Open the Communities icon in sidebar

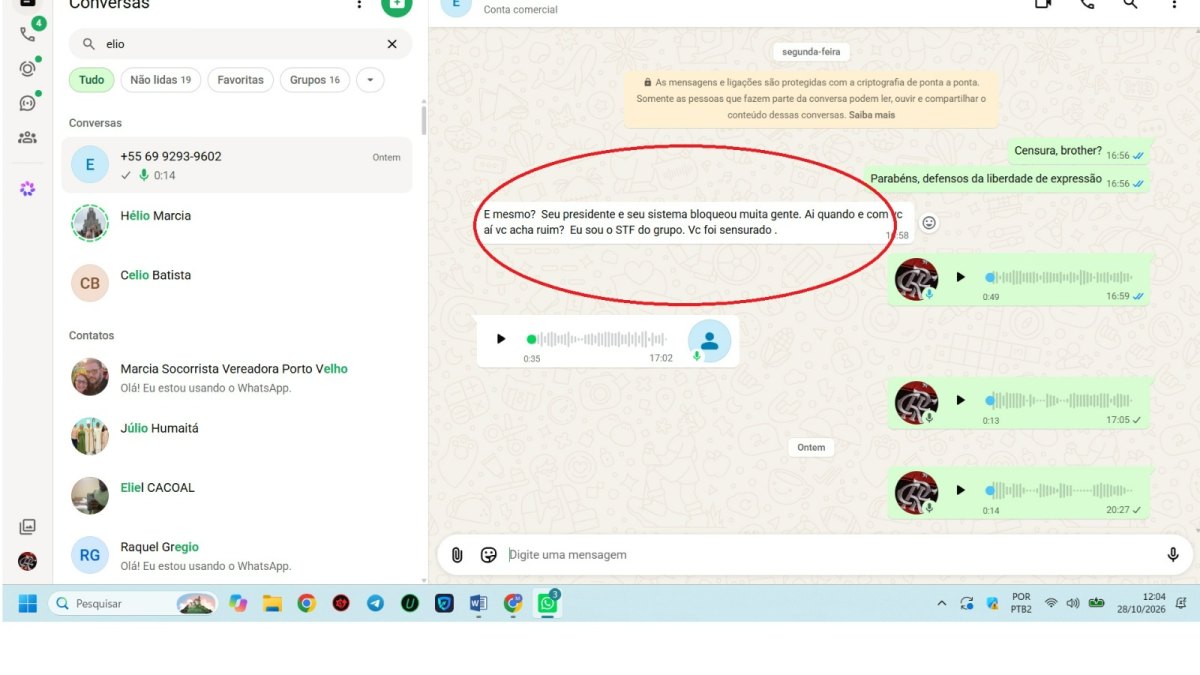(27, 138)
